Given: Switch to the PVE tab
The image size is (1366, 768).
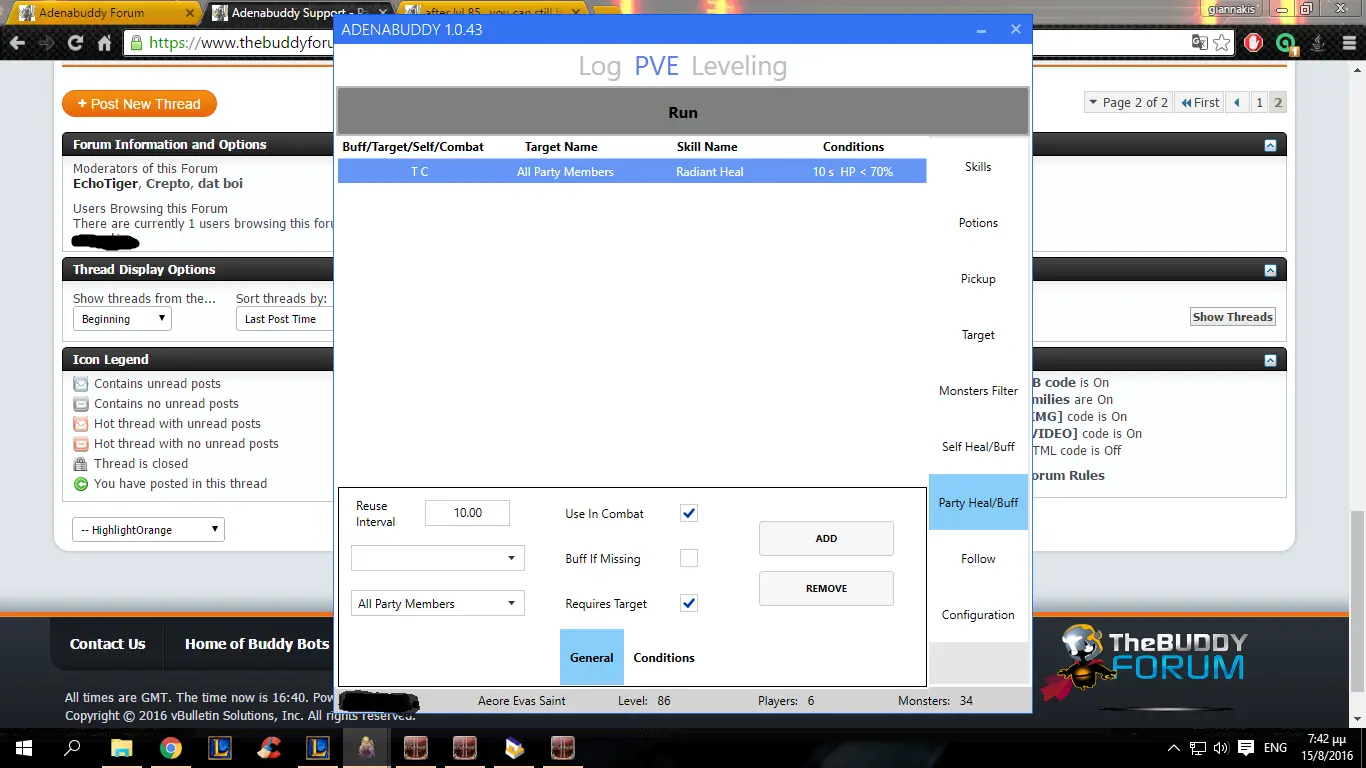Looking at the screenshot, I should (x=656, y=67).
